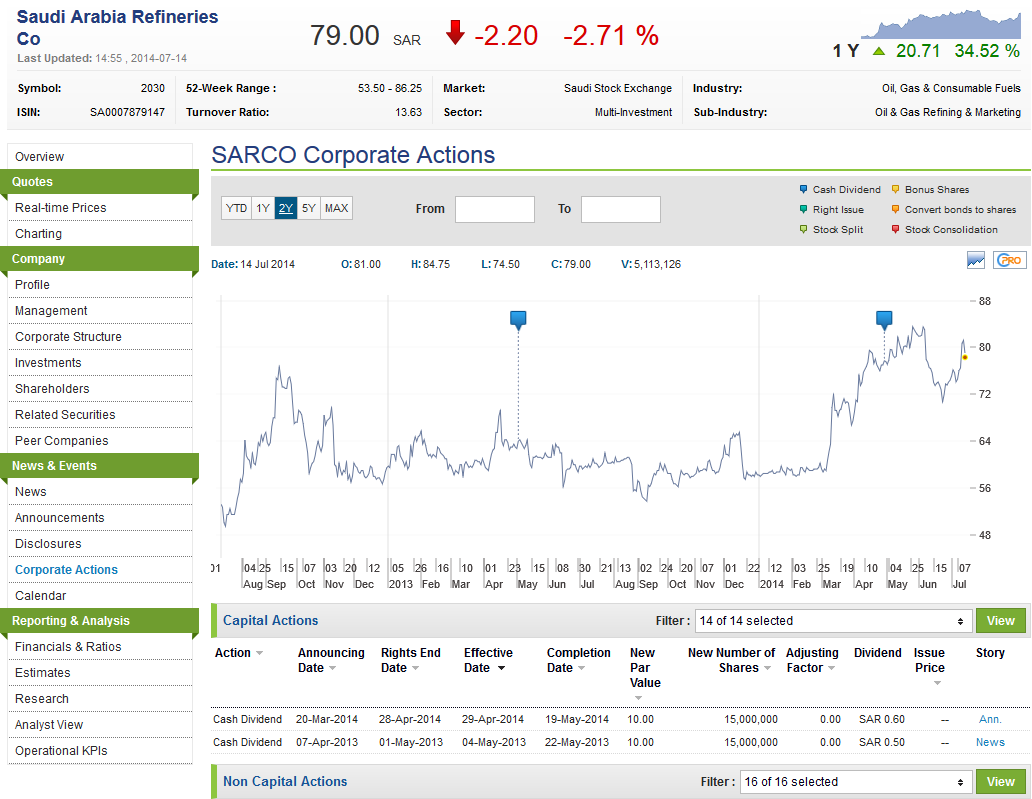Select the YTD time range
The width and height of the screenshot is (1032, 799).
pos(236,208)
